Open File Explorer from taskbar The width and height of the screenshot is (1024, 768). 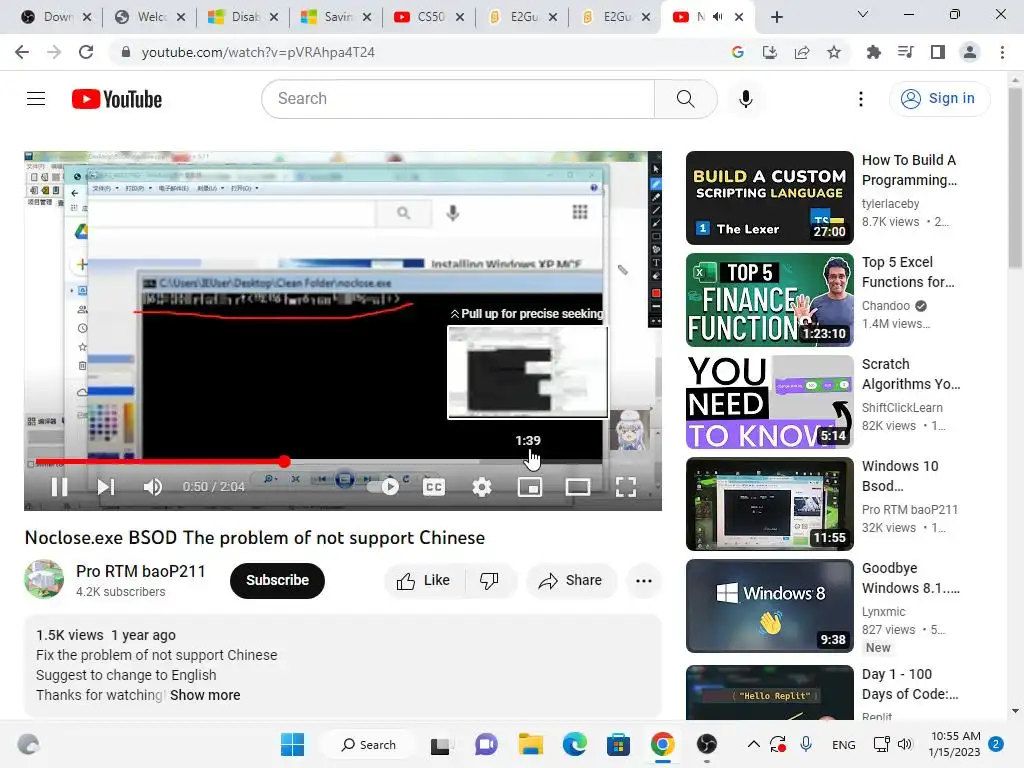pyautogui.click(x=530, y=744)
